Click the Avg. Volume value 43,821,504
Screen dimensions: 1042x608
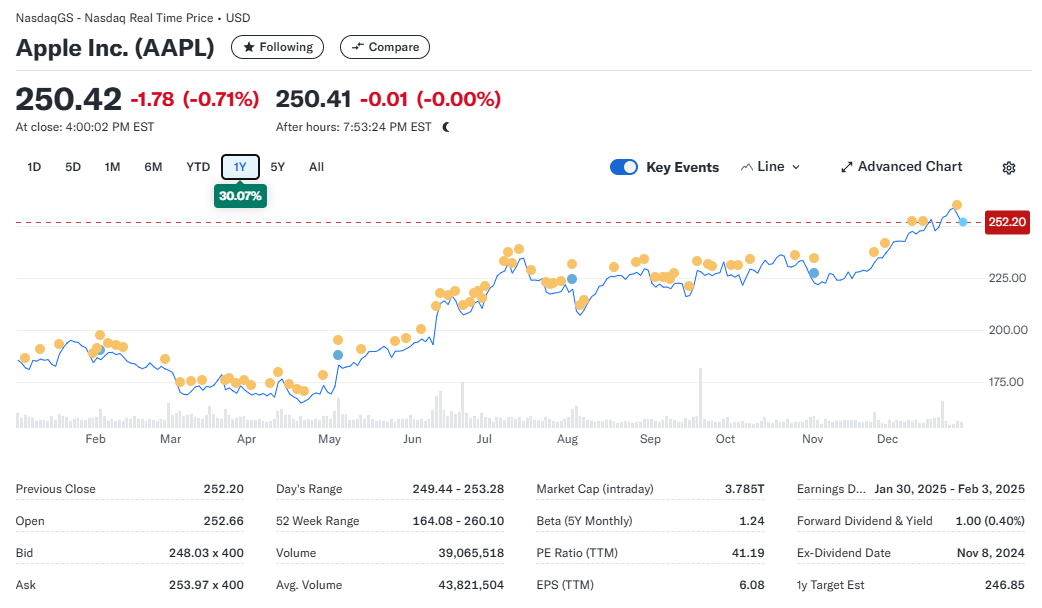[471, 585]
